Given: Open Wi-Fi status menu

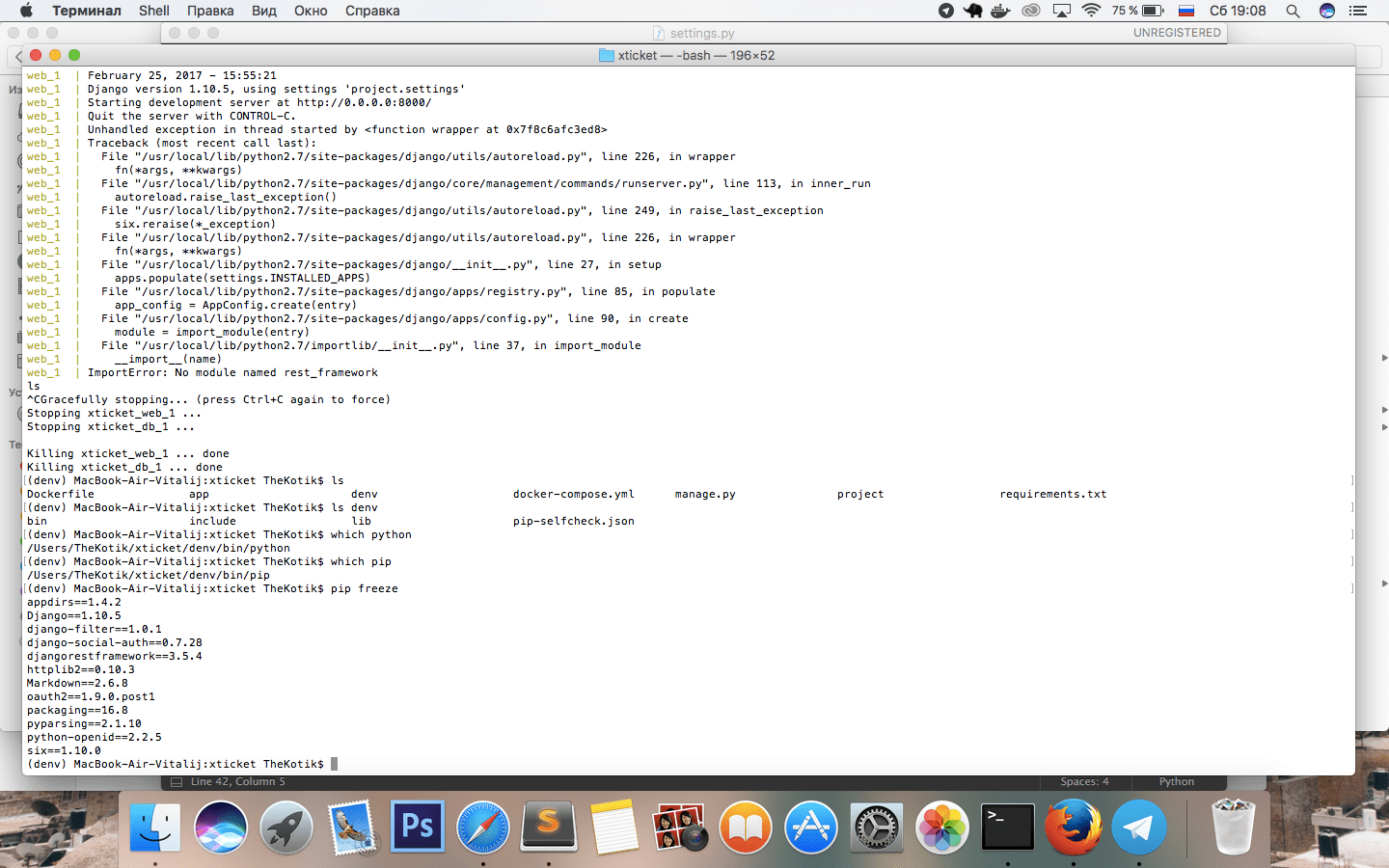Looking at the screenshot, I should 1091,11.
